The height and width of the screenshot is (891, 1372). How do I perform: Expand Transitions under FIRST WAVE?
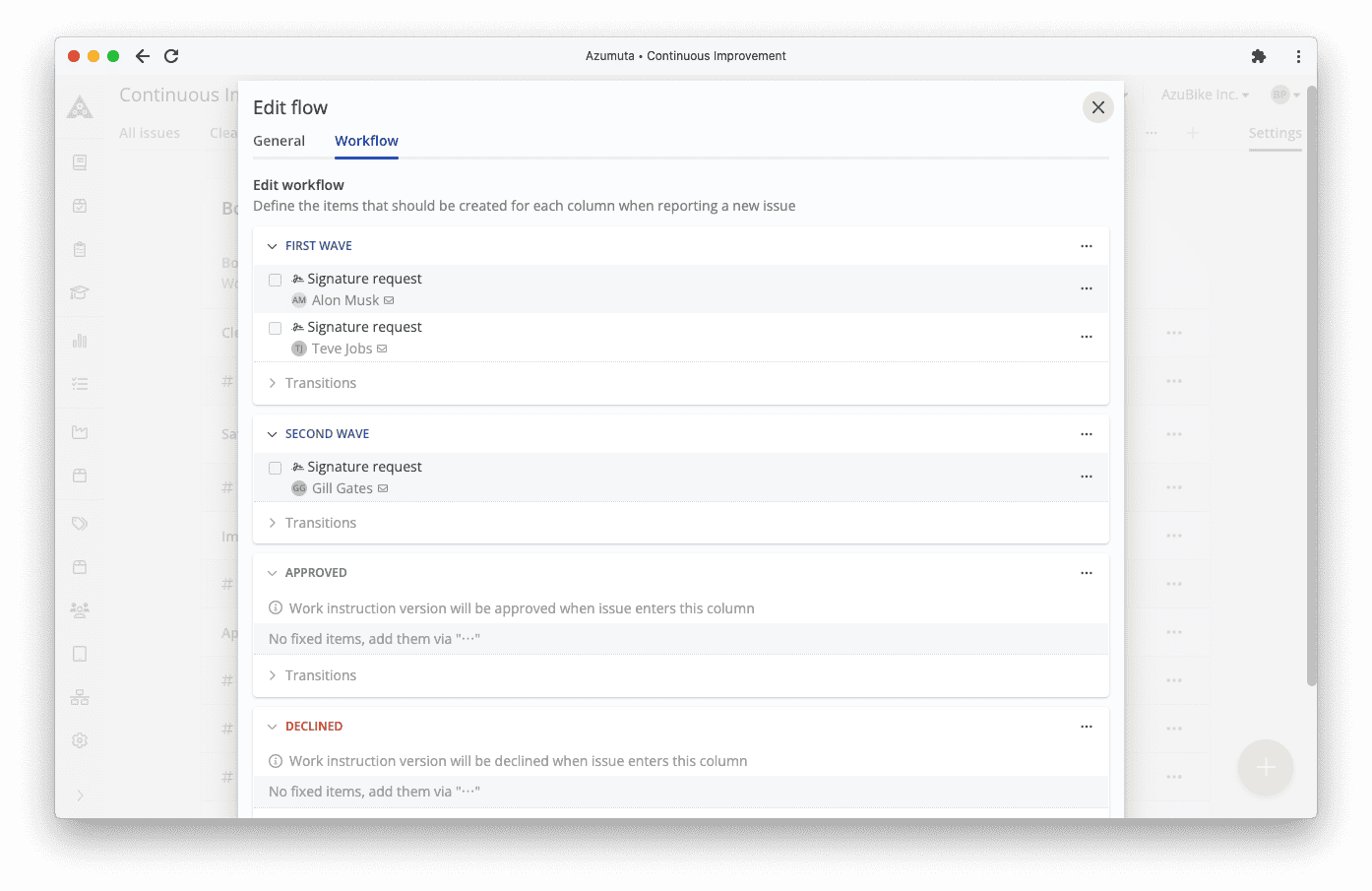tap(311, 382)
